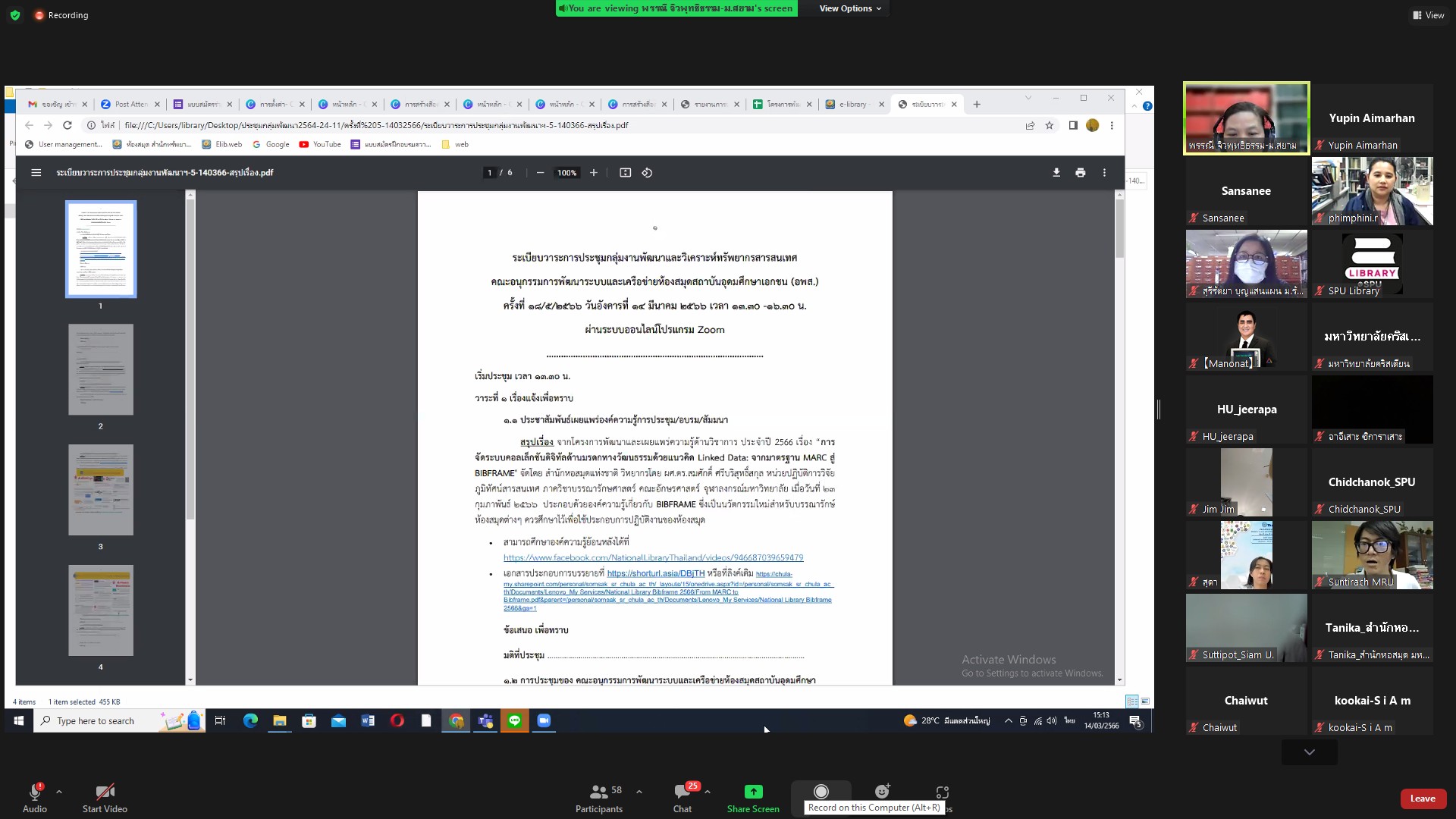Toggle Record on this Computer button
Viewport: 1456px width, 819px height.
click(x=821, y=792)
